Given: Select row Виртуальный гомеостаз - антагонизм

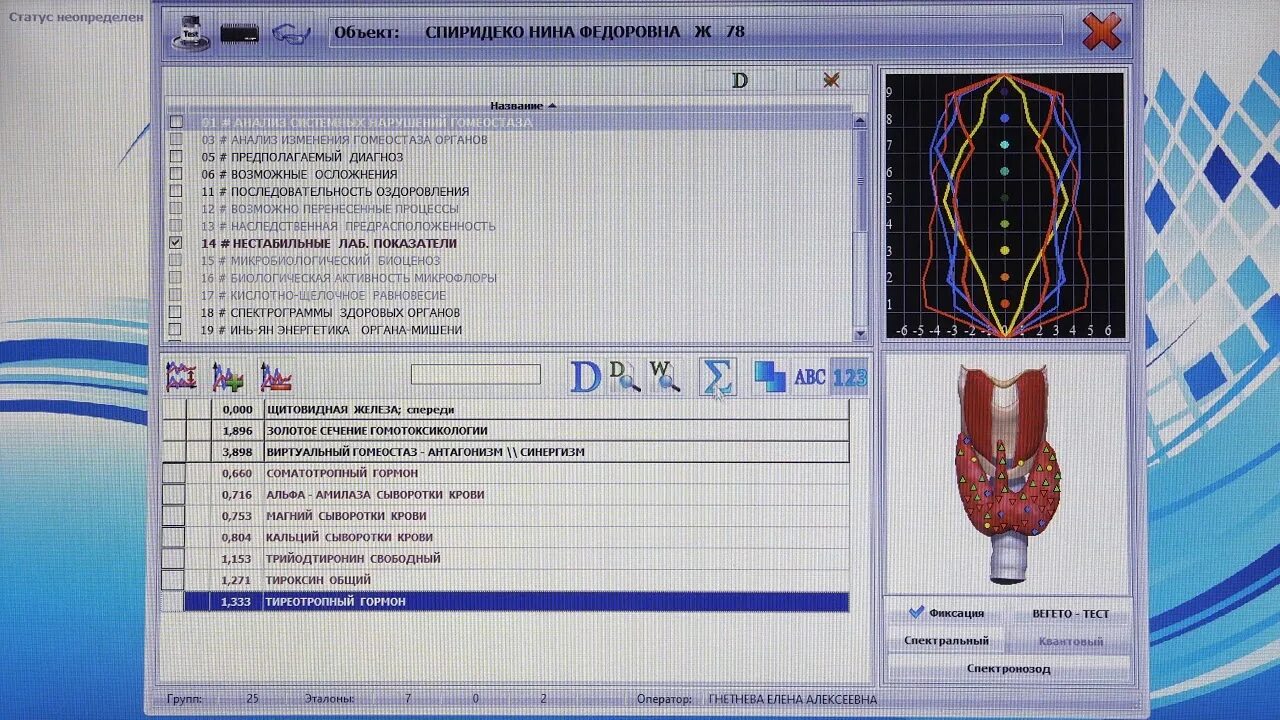Looking at the screenshot, I should point(506,452).
